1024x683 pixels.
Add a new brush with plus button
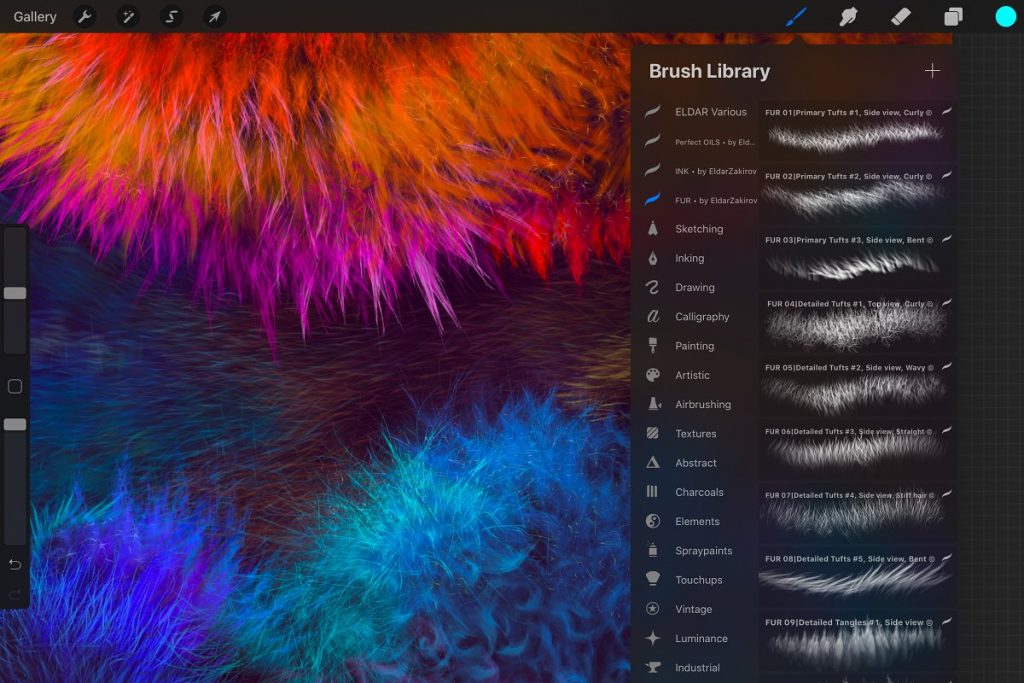click(x=932, y=71)
